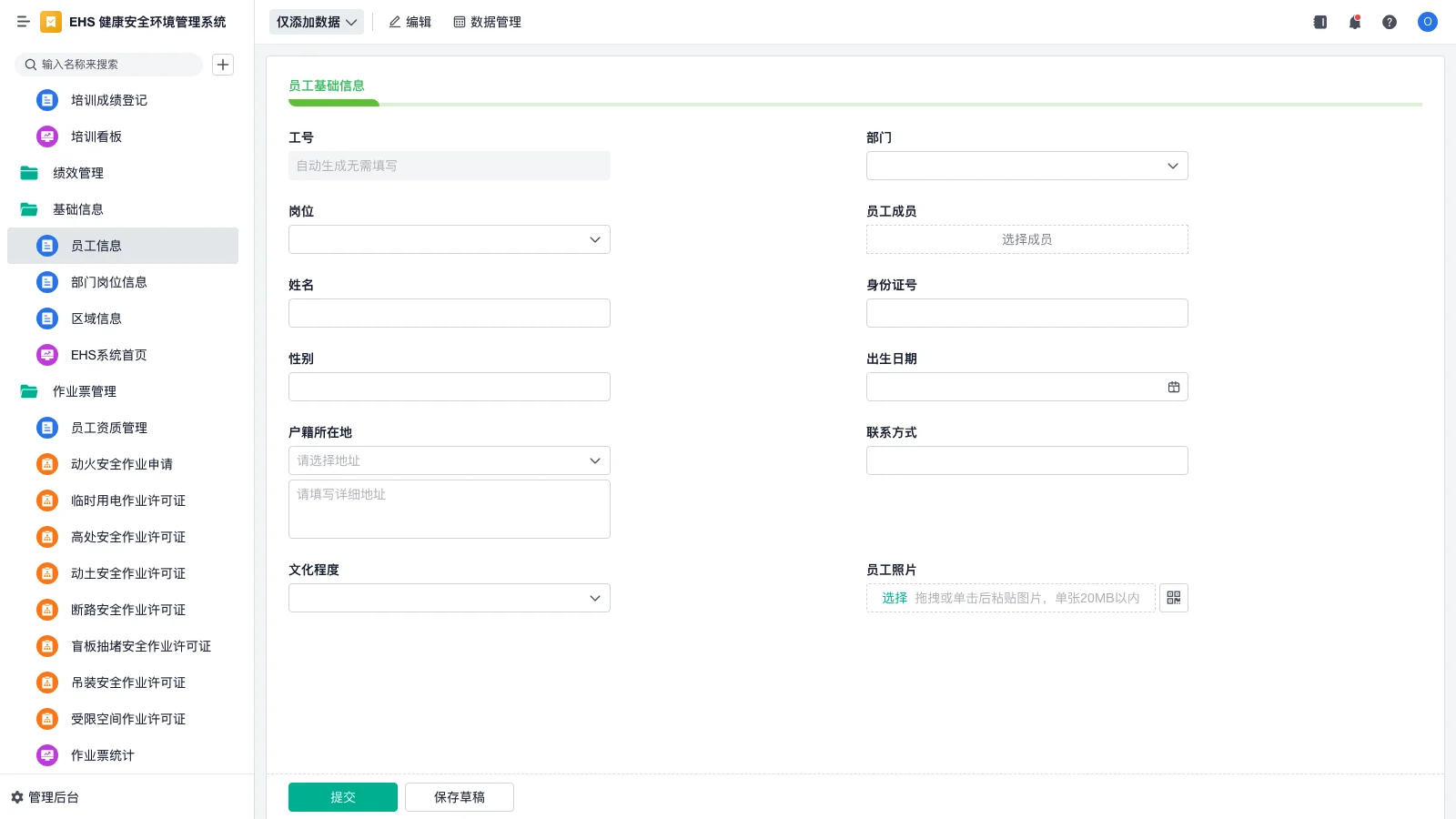Click the user avatar icon
The image size is (1456, 819).
tap(1427, 22)
